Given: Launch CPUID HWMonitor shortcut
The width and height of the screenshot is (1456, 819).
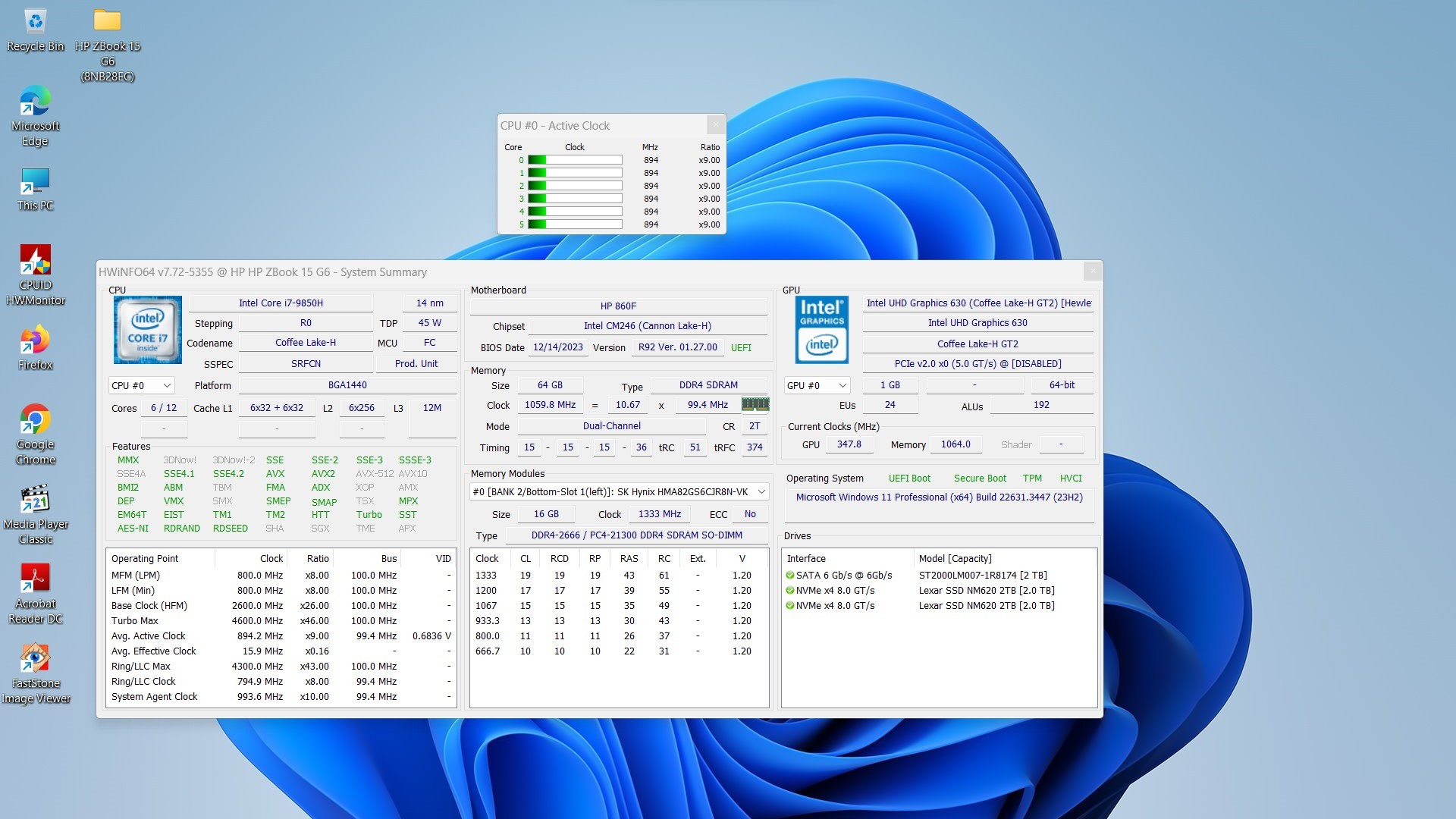Looking at the screenshot, I should [x=35, y=276].
